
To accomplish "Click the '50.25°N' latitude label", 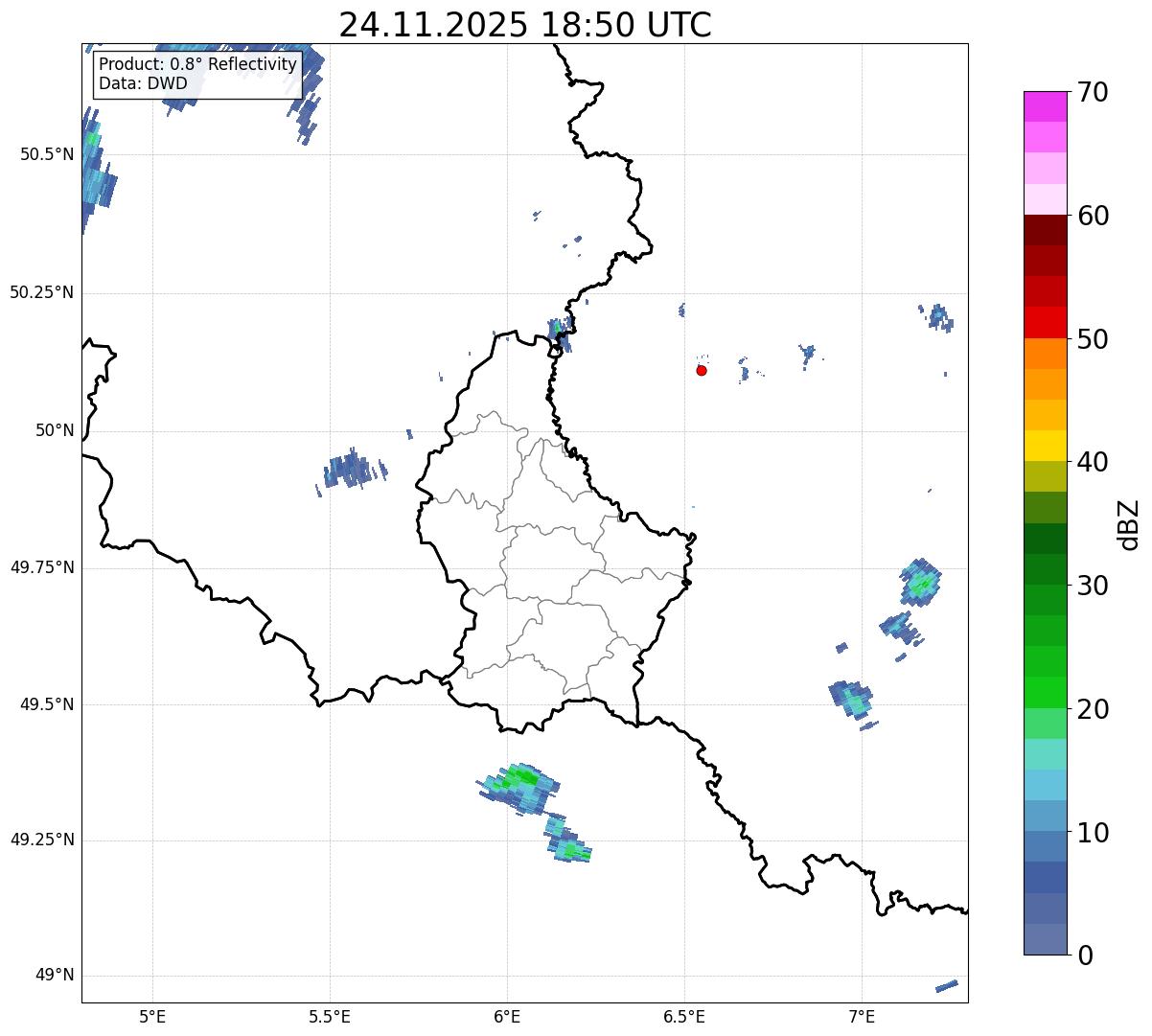I will [x=42, y=292].
